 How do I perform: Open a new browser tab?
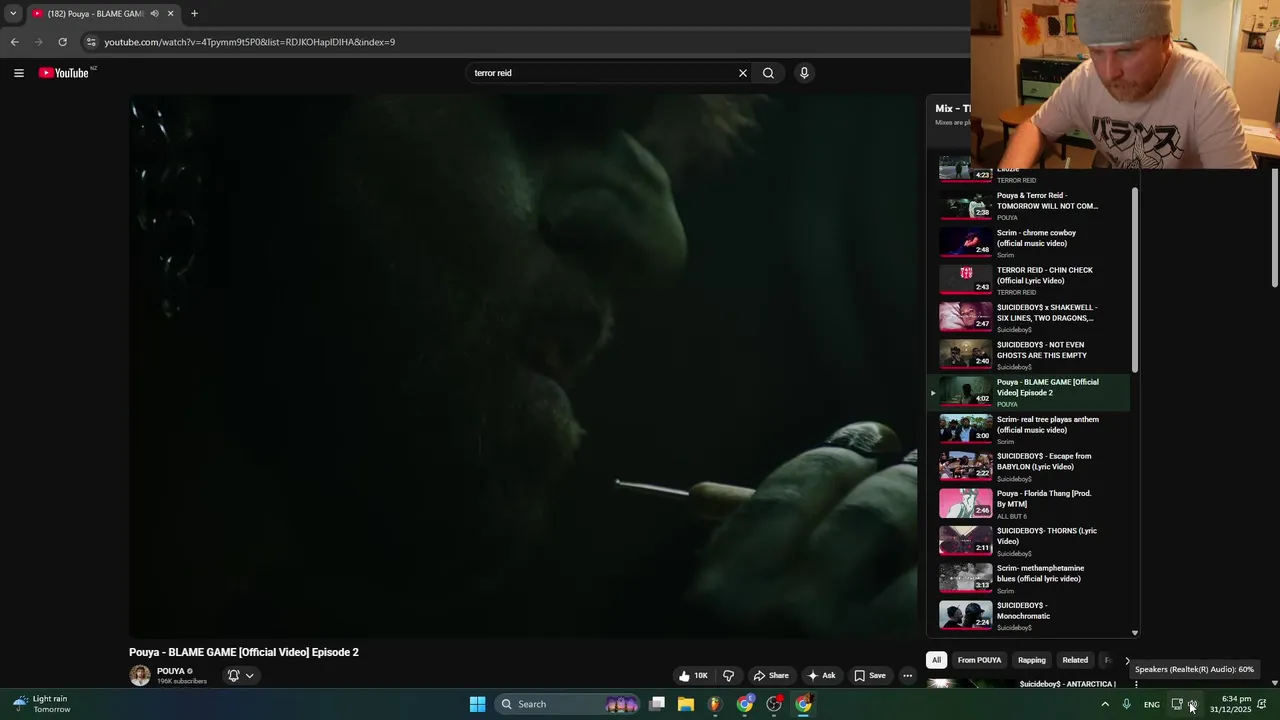[194, 14]
